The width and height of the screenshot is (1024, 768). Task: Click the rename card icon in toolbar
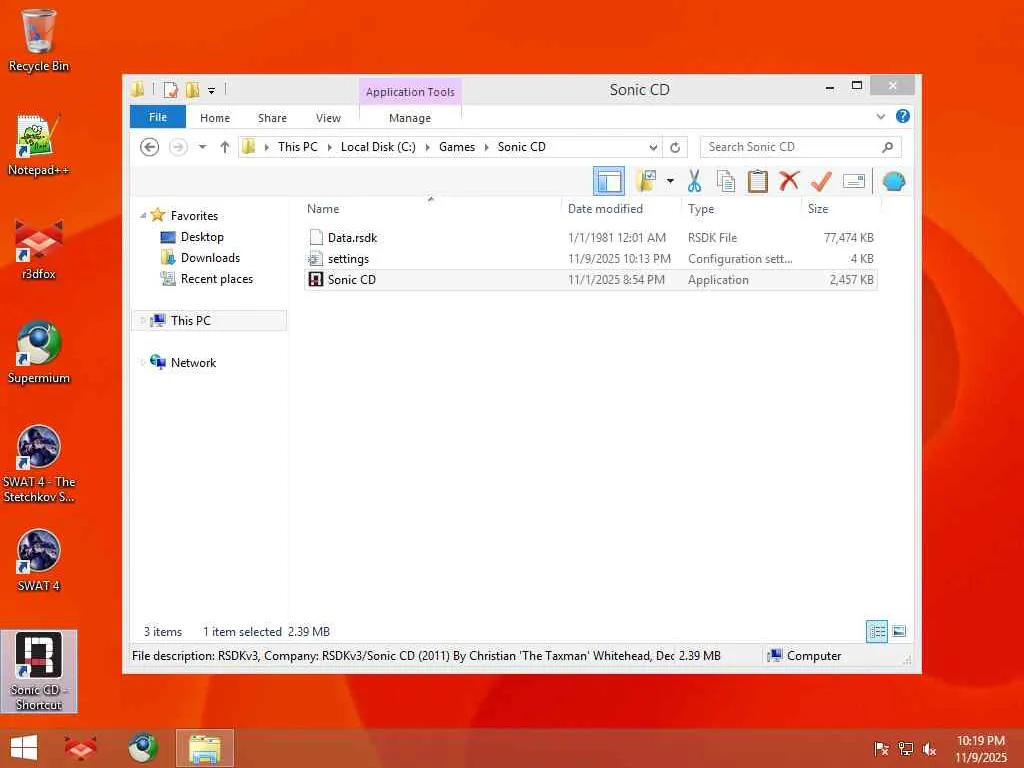coord(854,181)
